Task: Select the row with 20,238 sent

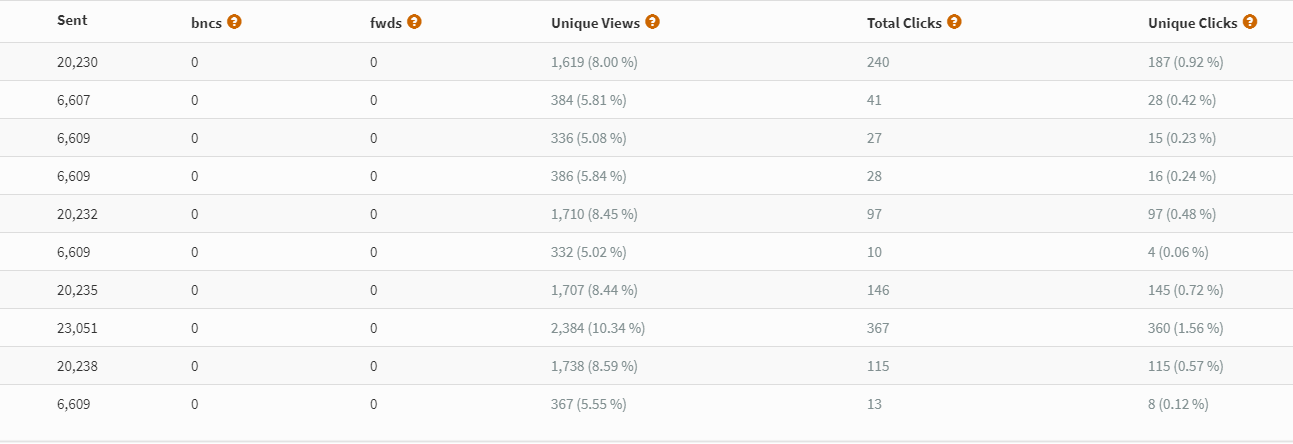Action: 646,366
